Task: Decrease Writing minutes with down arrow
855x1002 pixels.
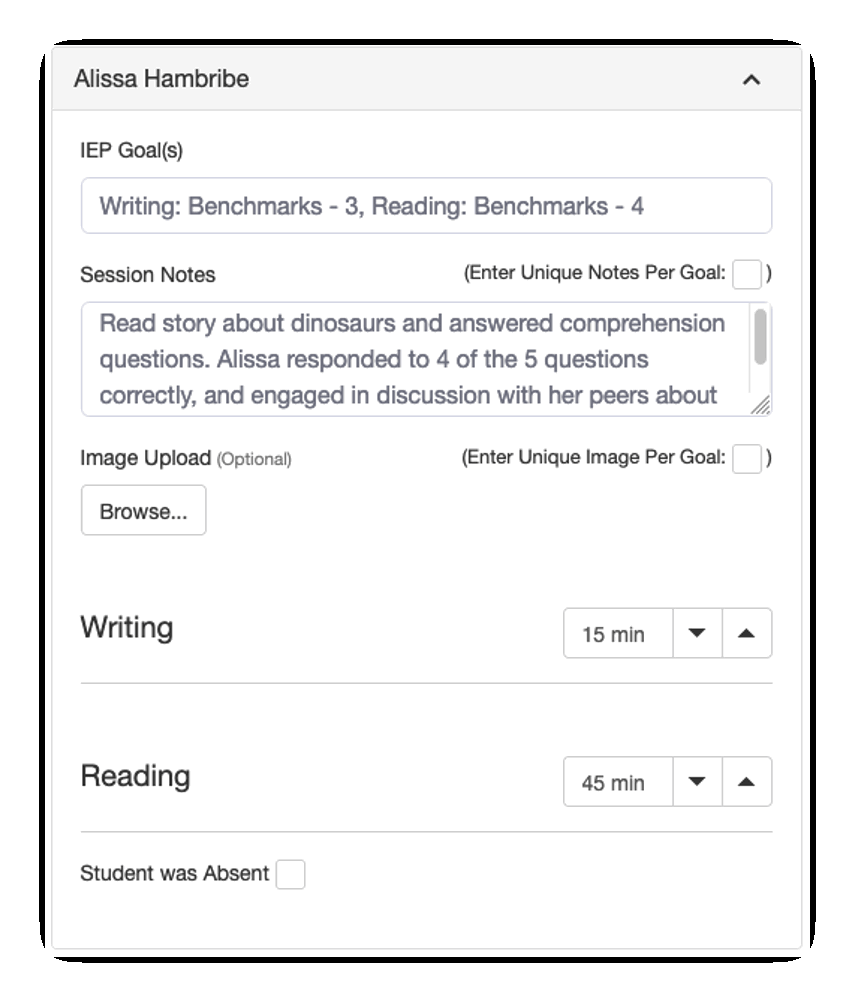Action: click(x=697, y=633)
